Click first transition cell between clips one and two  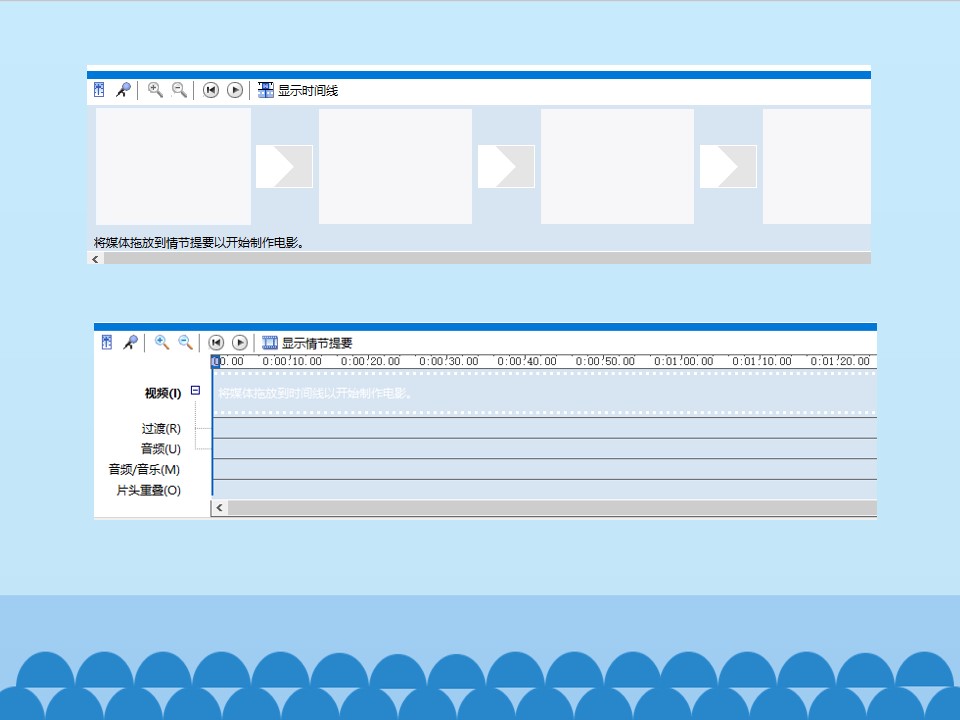(284, 167)
